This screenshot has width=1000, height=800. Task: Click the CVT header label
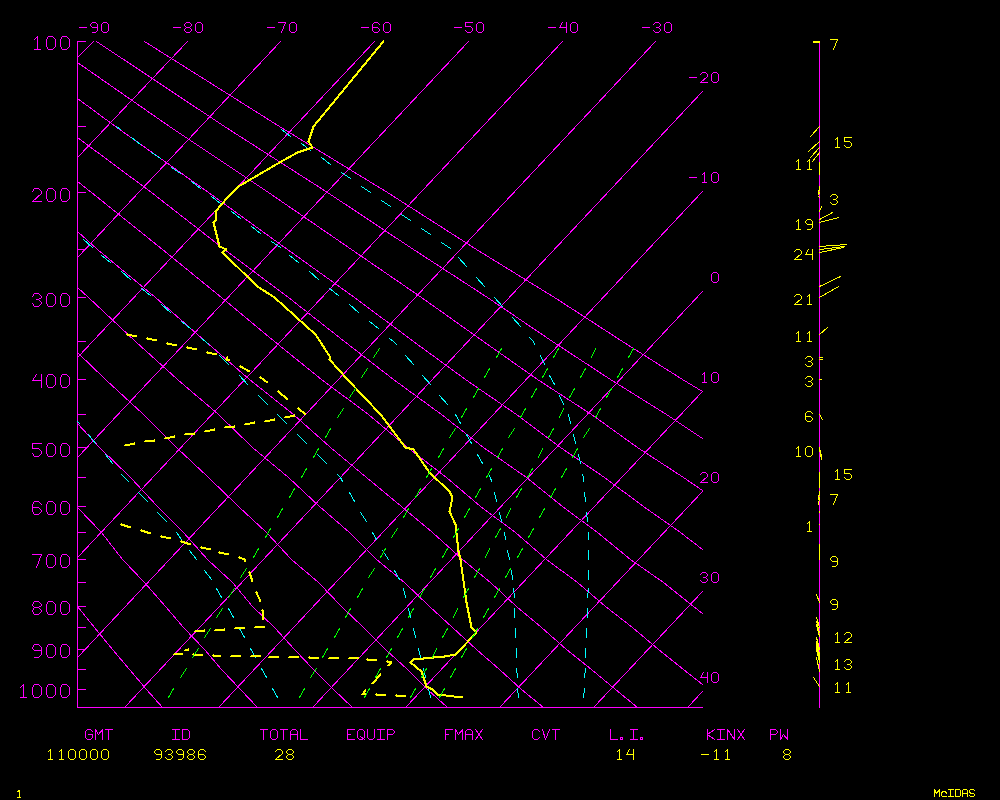point(545,735)
